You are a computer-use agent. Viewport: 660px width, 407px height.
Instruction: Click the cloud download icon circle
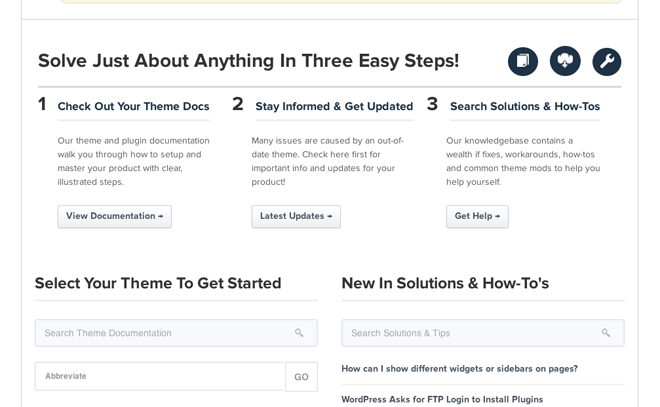pyautogui.click(x=565, y=61)
